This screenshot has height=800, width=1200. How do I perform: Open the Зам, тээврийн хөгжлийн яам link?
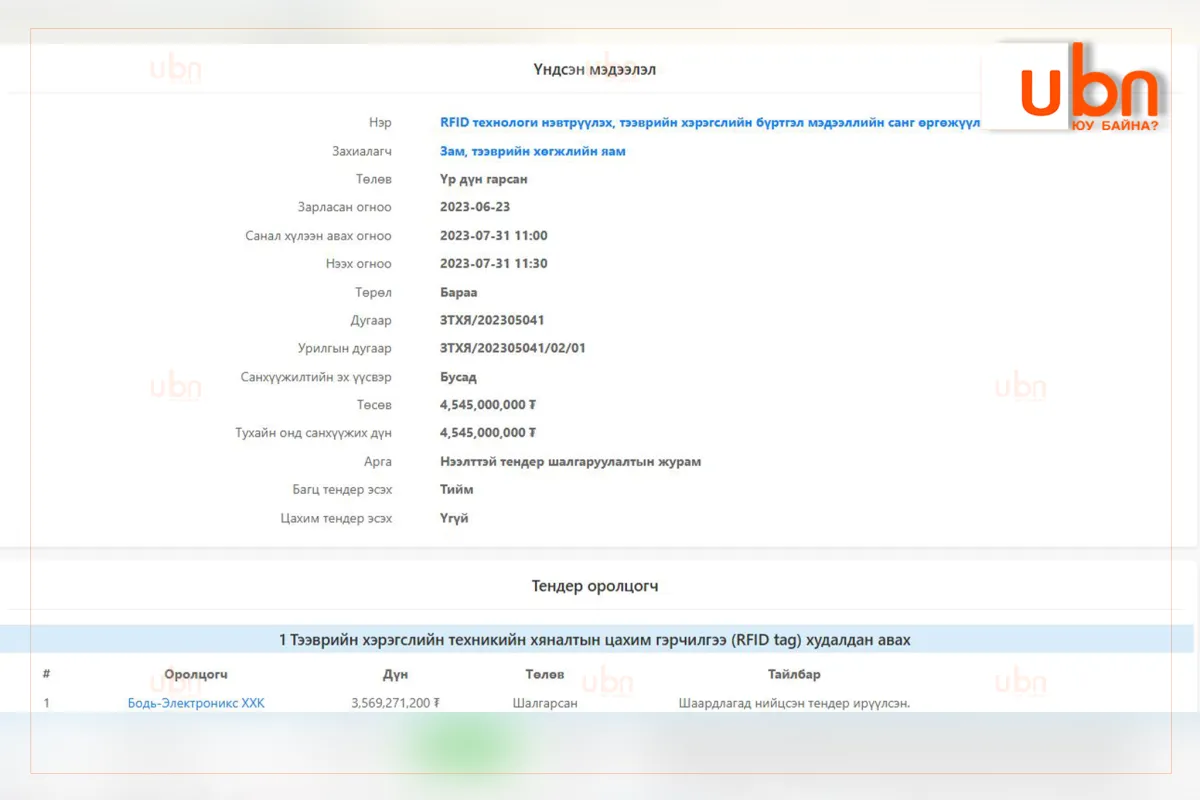coord(533,151)
